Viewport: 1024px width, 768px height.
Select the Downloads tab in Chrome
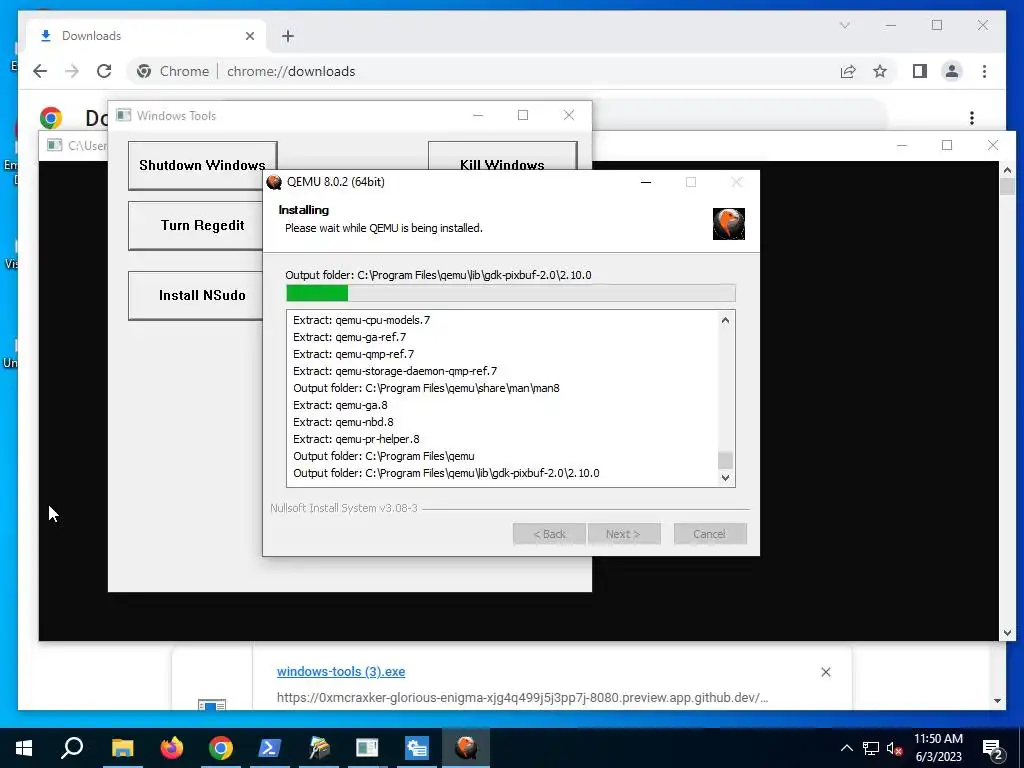tap(147, 36)
